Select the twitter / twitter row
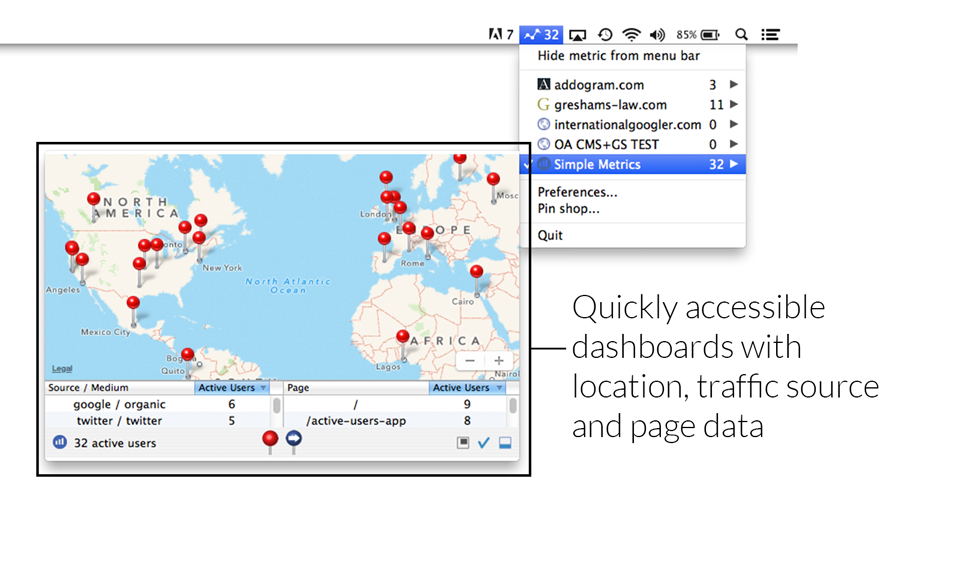The width and height of the screenshot is (960, 576). 159,421
